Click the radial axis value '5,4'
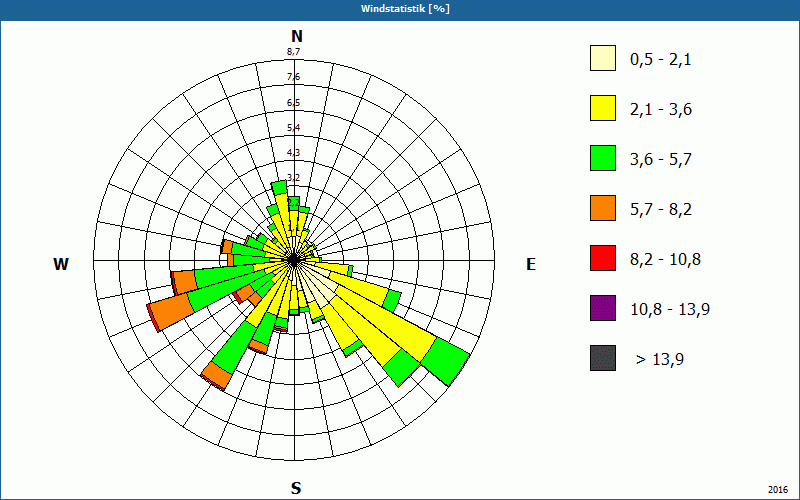Screen dimensions: 800x500 coord(293,128)
